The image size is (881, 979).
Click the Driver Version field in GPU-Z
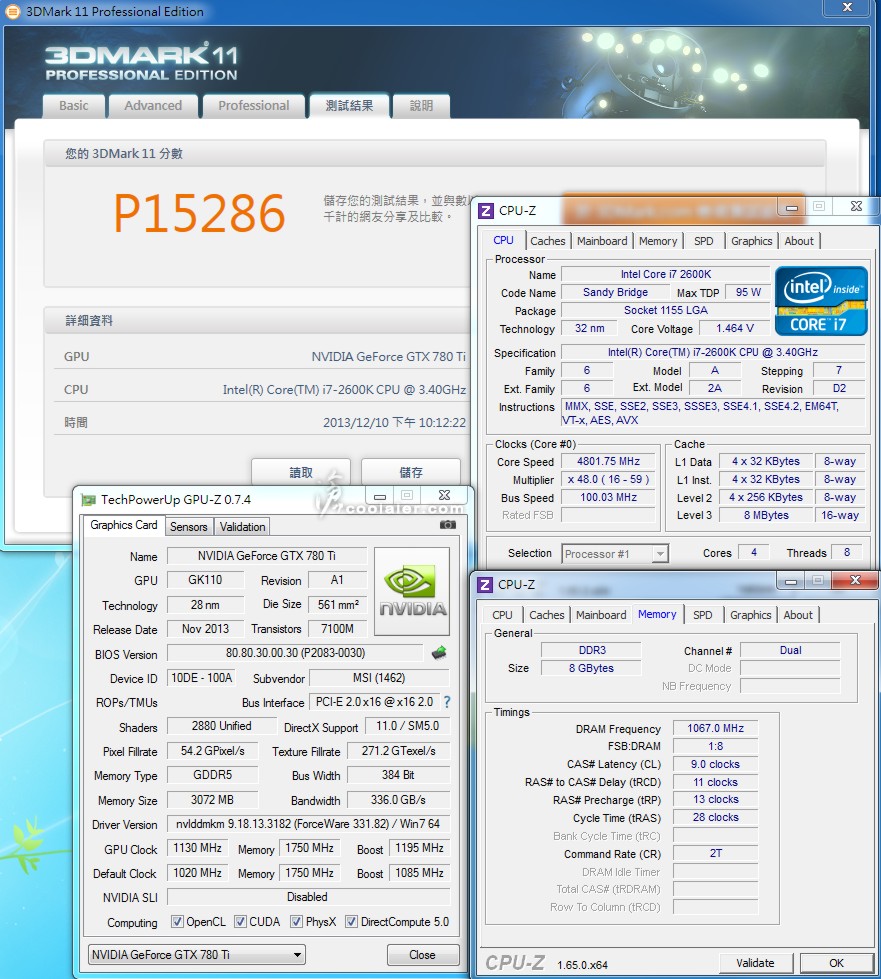click(308, 824)
